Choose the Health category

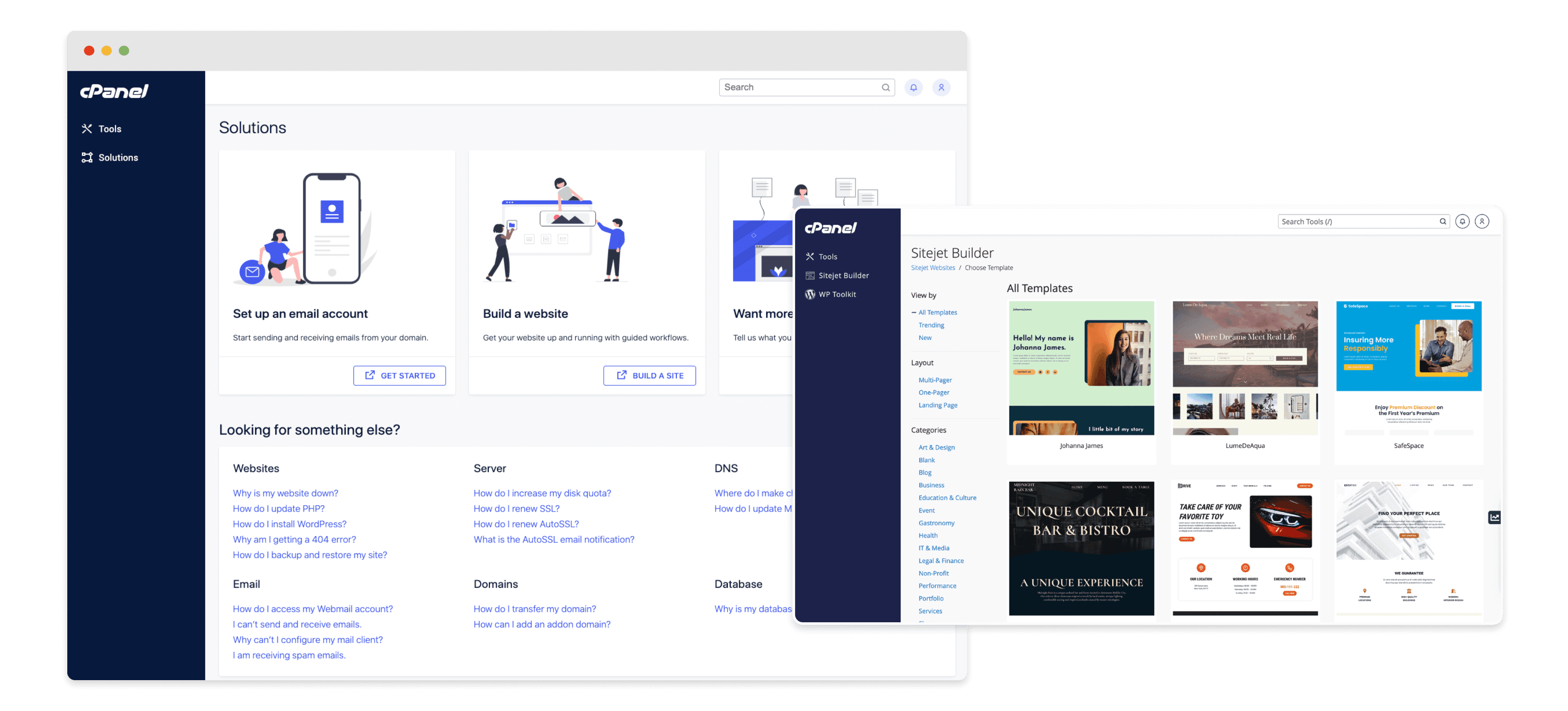[928, 536]
